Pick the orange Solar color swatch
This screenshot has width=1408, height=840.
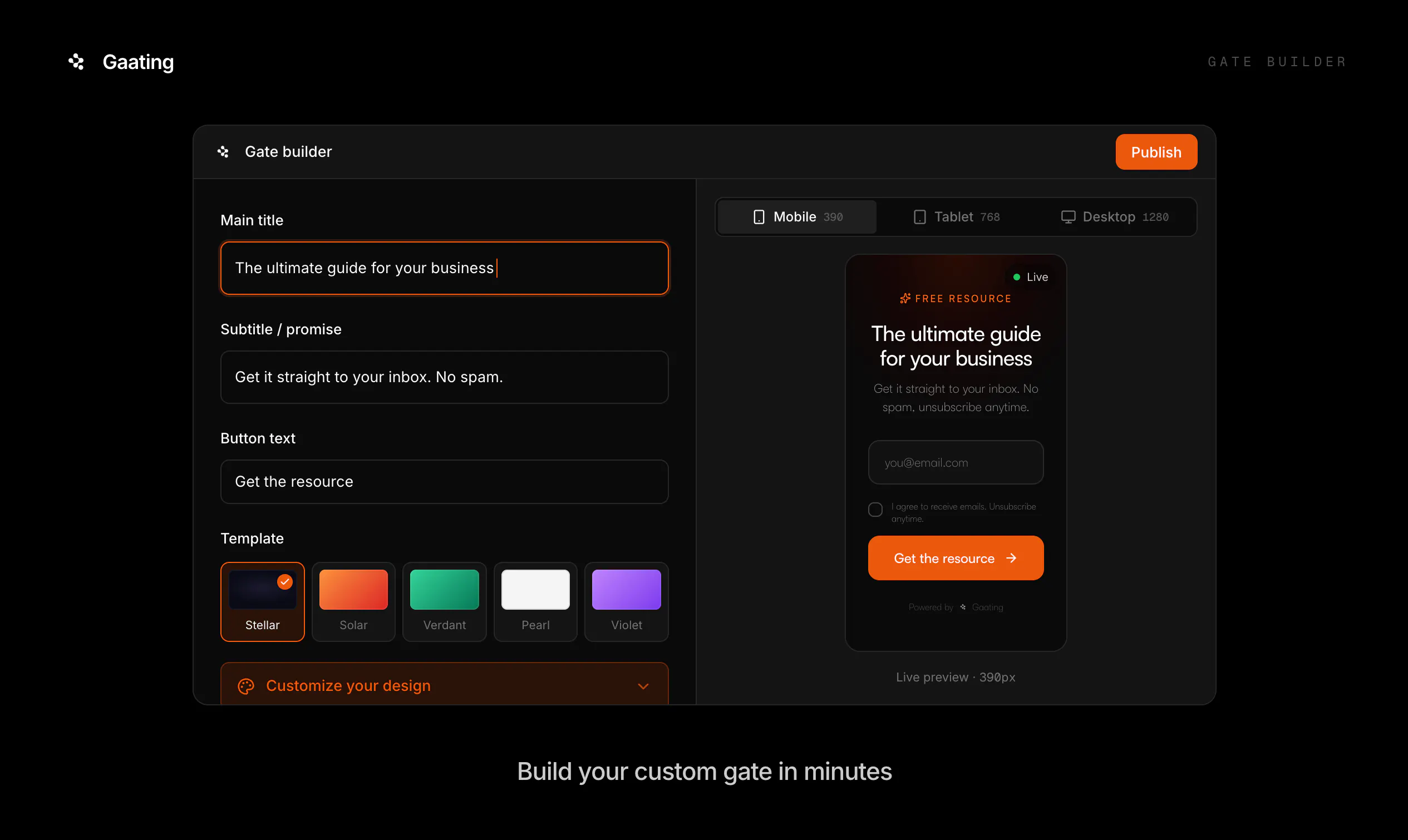[x=353, y=589]
